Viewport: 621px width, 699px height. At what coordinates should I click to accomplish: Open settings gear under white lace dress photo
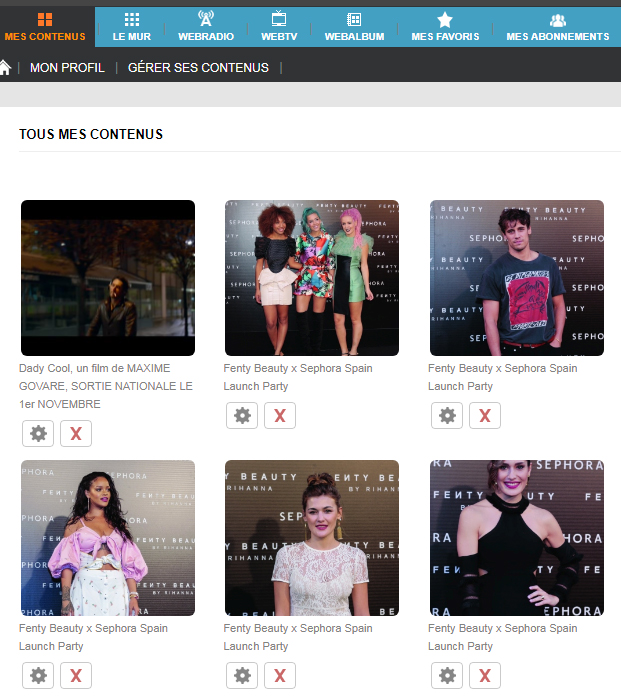tap(242, 675)
